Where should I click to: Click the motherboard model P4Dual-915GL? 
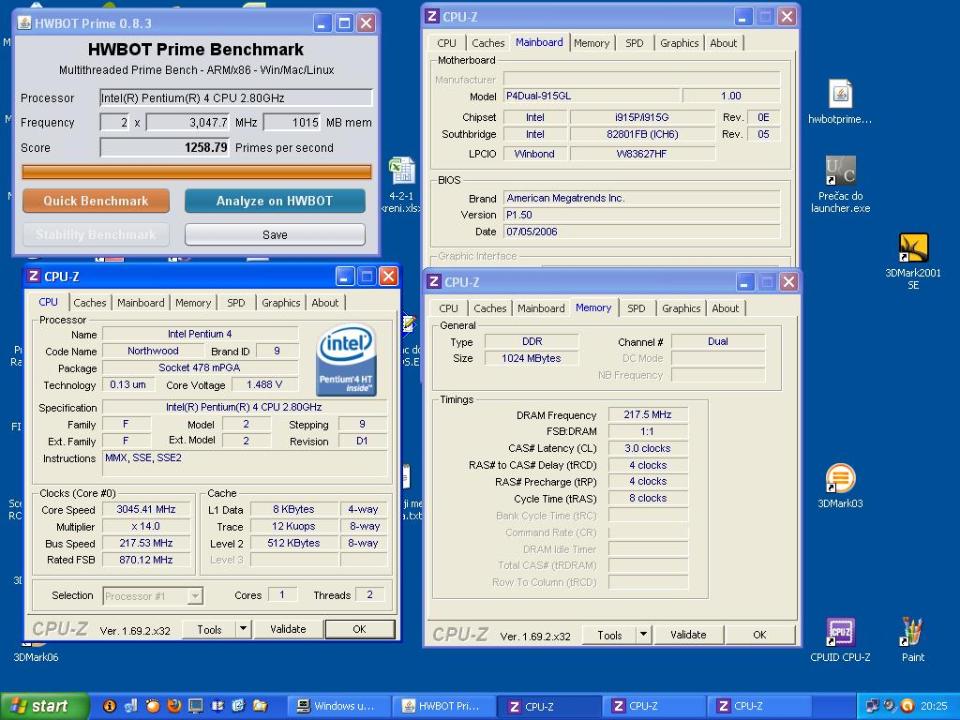pos(591,96)
